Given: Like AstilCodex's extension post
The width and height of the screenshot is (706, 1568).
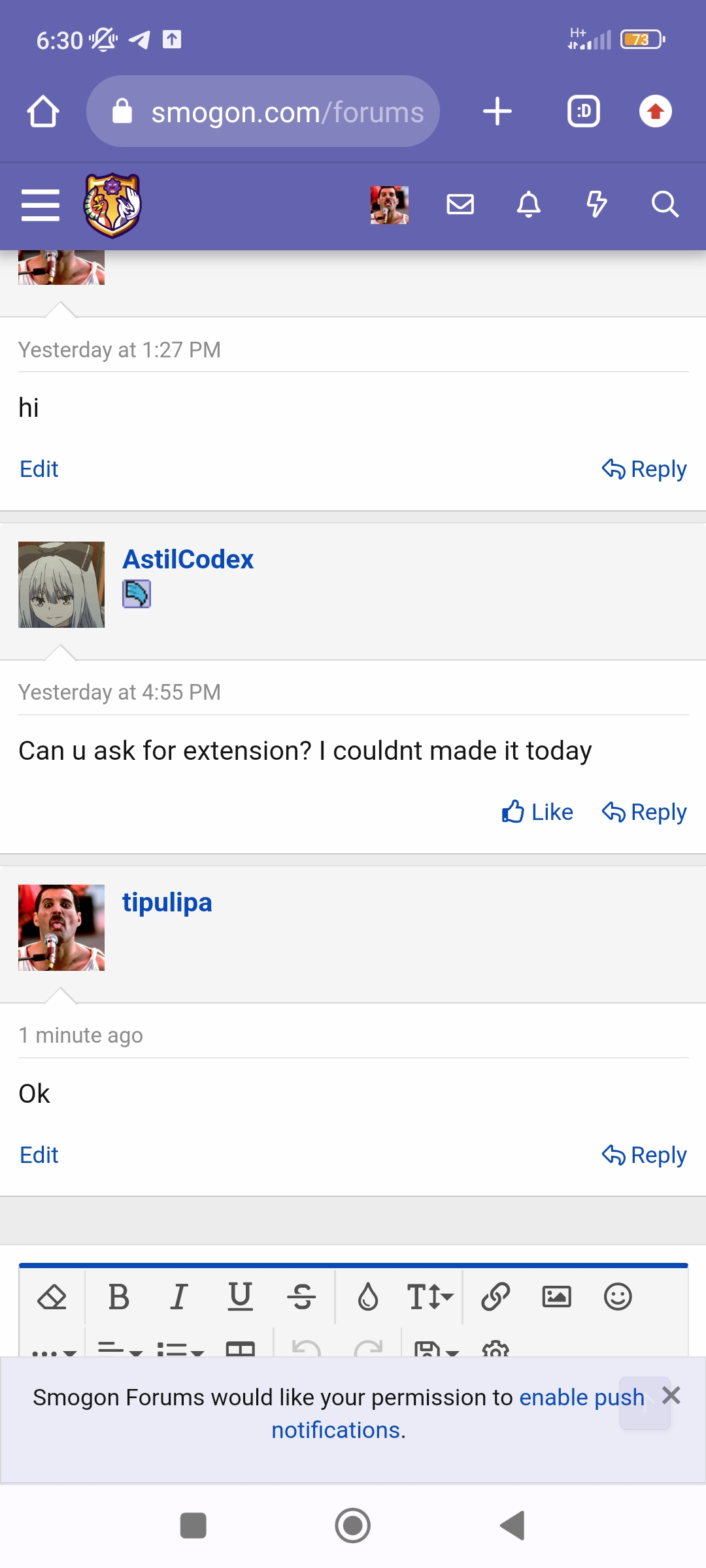Looking at the screenshot, I should click(x=537, y=812).
